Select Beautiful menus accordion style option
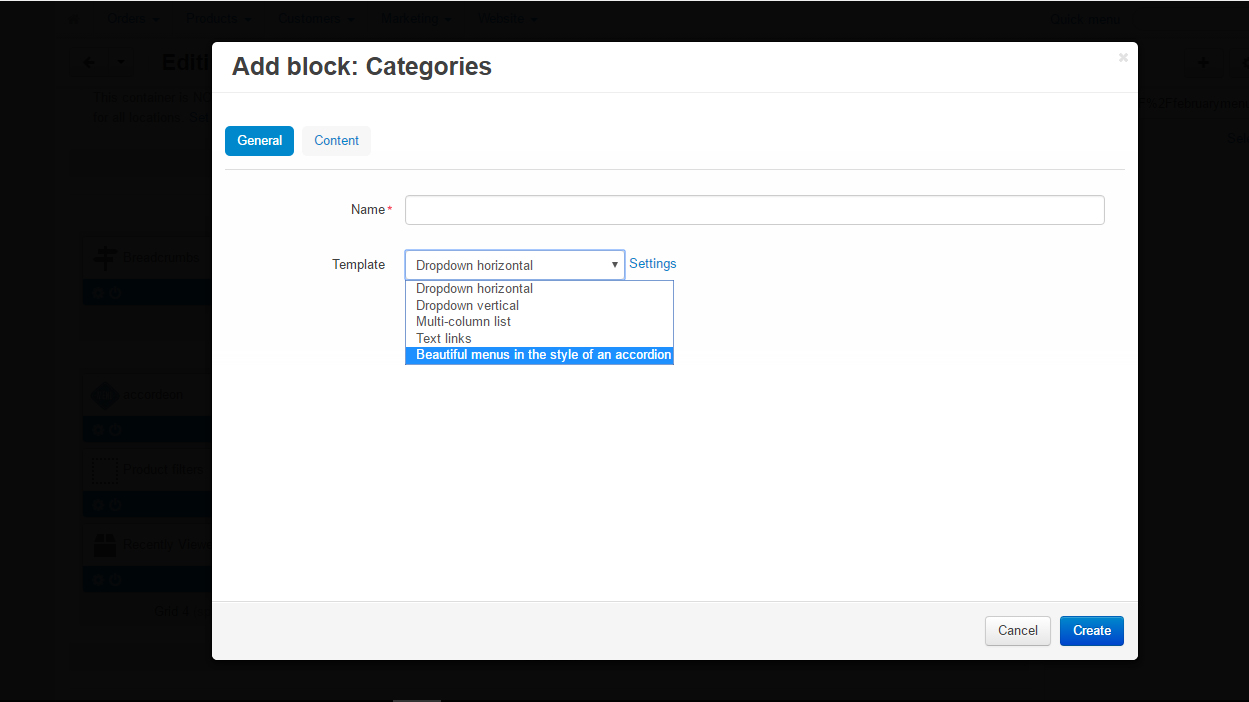Image resolution: width=1249 pixels, height=702 pixels. [543, 355]
